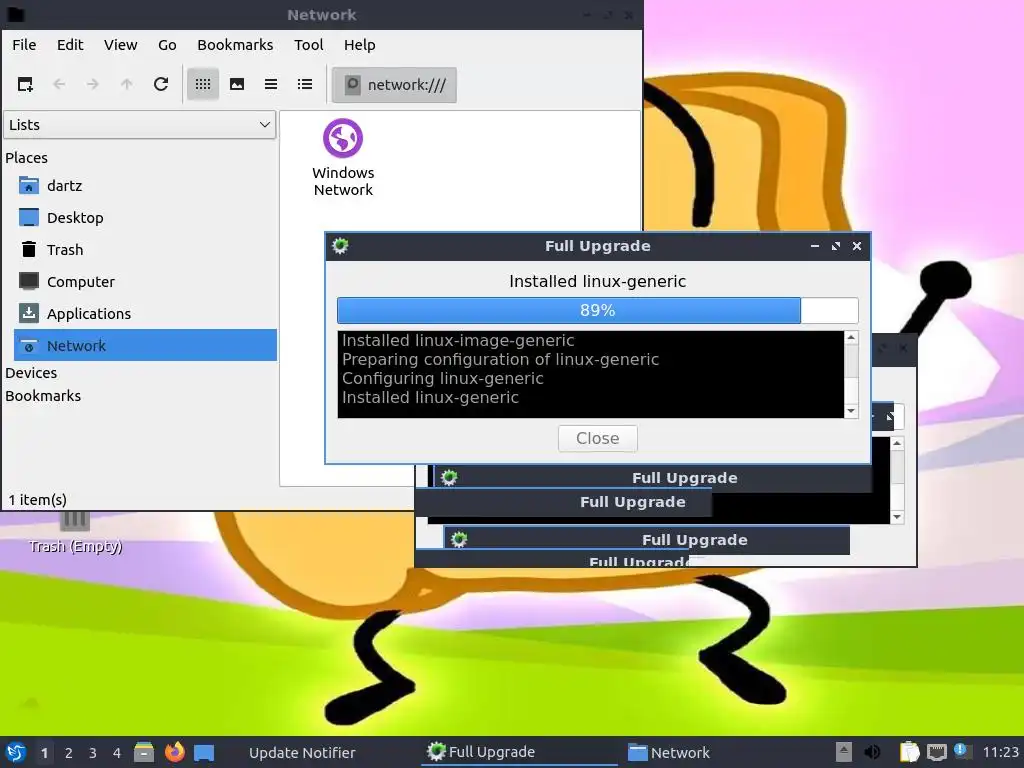The image size is (1024, 768).
Task: Click the Devices section header
Action: pyautogui.click(x=31, y=373)
